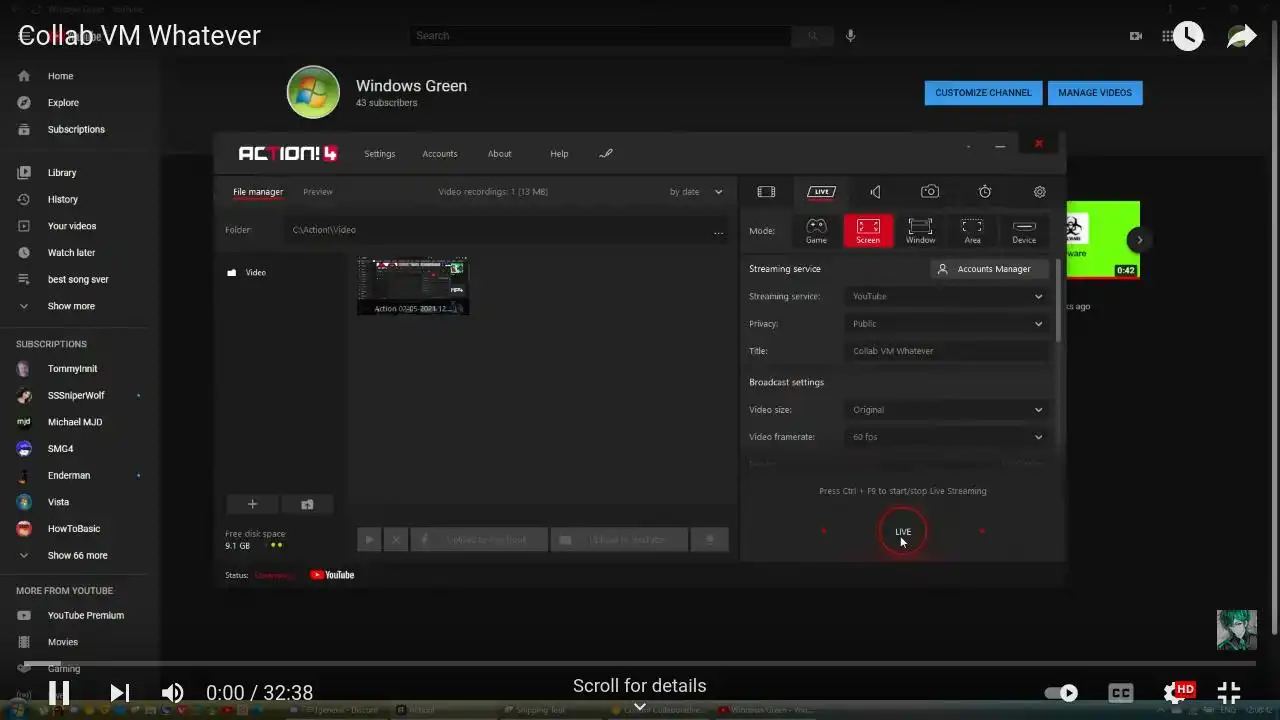The image size is (1280, 720).
Task: Open the Accounts Manager button
Action: 989,269
